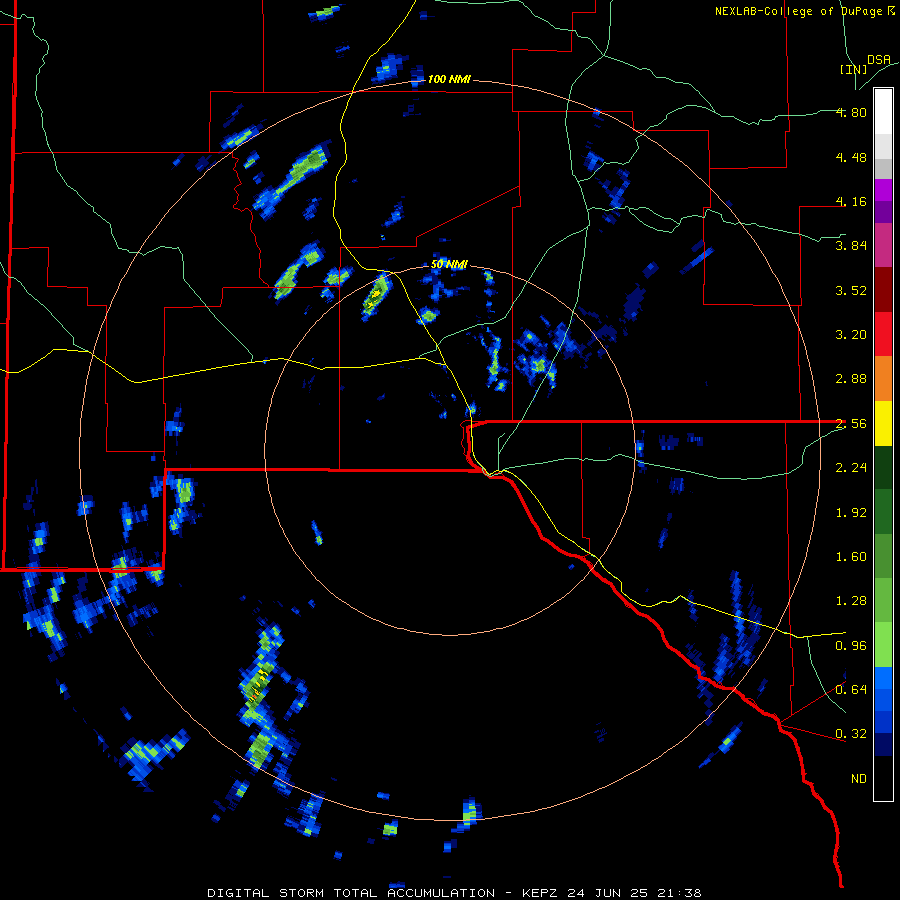The image size is (900, 900).
Task: Click the 3.52 legend value
Action: (851, 290)
